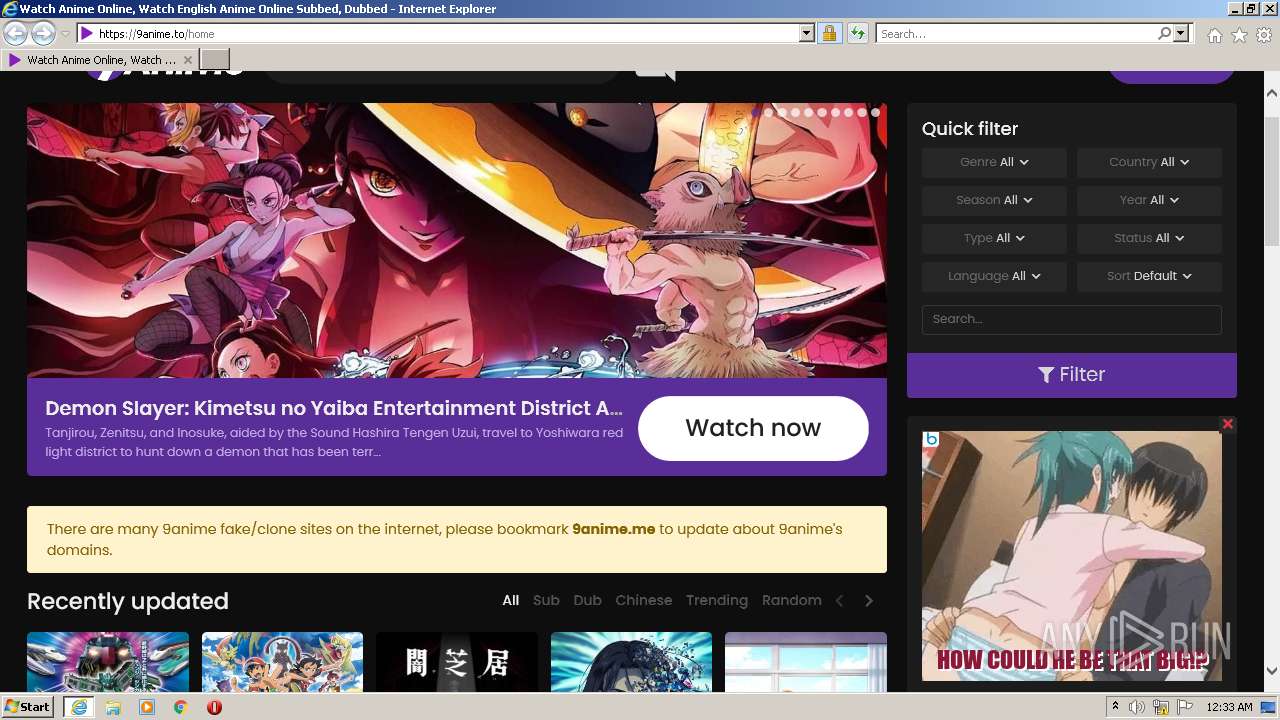The width and height of the screenshot is (1280, 720).
Task: Show previous items in Recently updated
Action: tap(840, 601)
